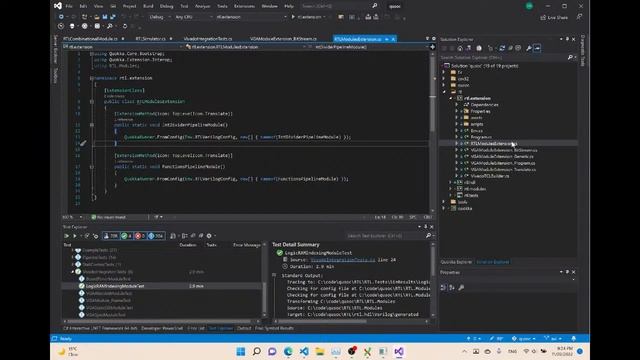Open the View menu
This screenshot has width=640, height=360.
tap(98, 6)
